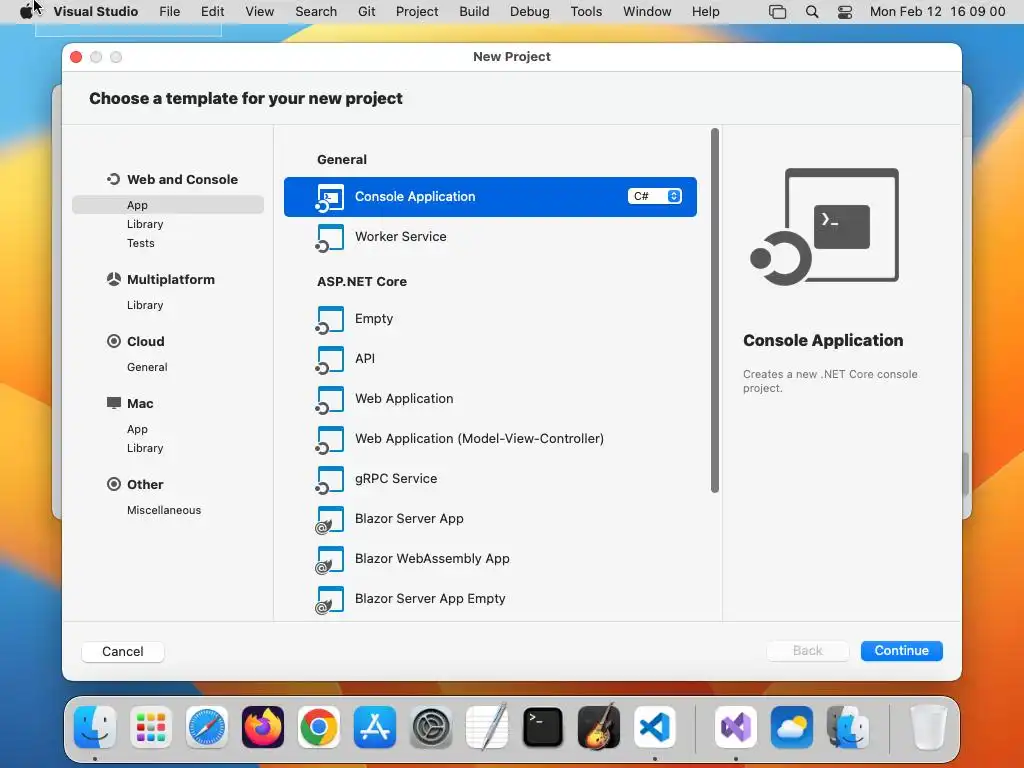This screenshot has height=768, width=1024.
Task: Click the Multiplatform category icon
Action: (x=114, y=279)
